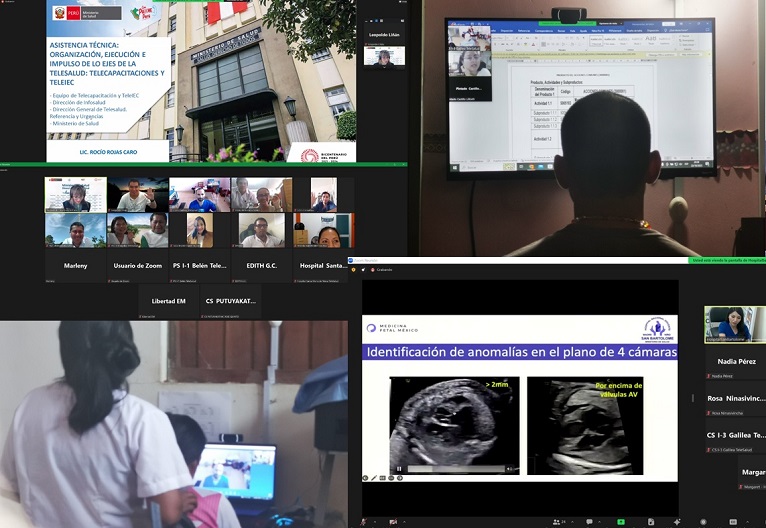Toggle the camera video icon in Zoom toolbar
This screenshot has width=766, height=528.
pos(393,522)
